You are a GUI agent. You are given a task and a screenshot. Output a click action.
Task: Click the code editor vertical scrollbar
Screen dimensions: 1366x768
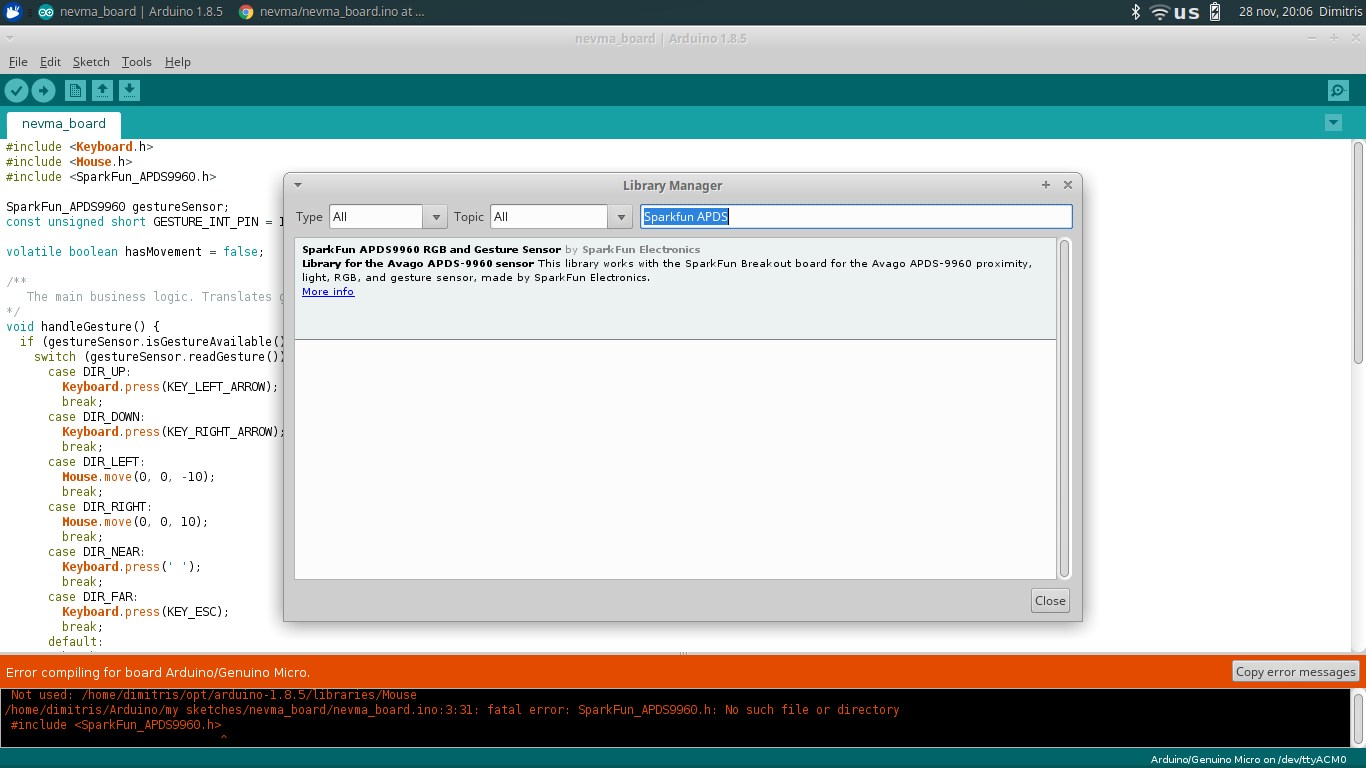[1358, 253]
